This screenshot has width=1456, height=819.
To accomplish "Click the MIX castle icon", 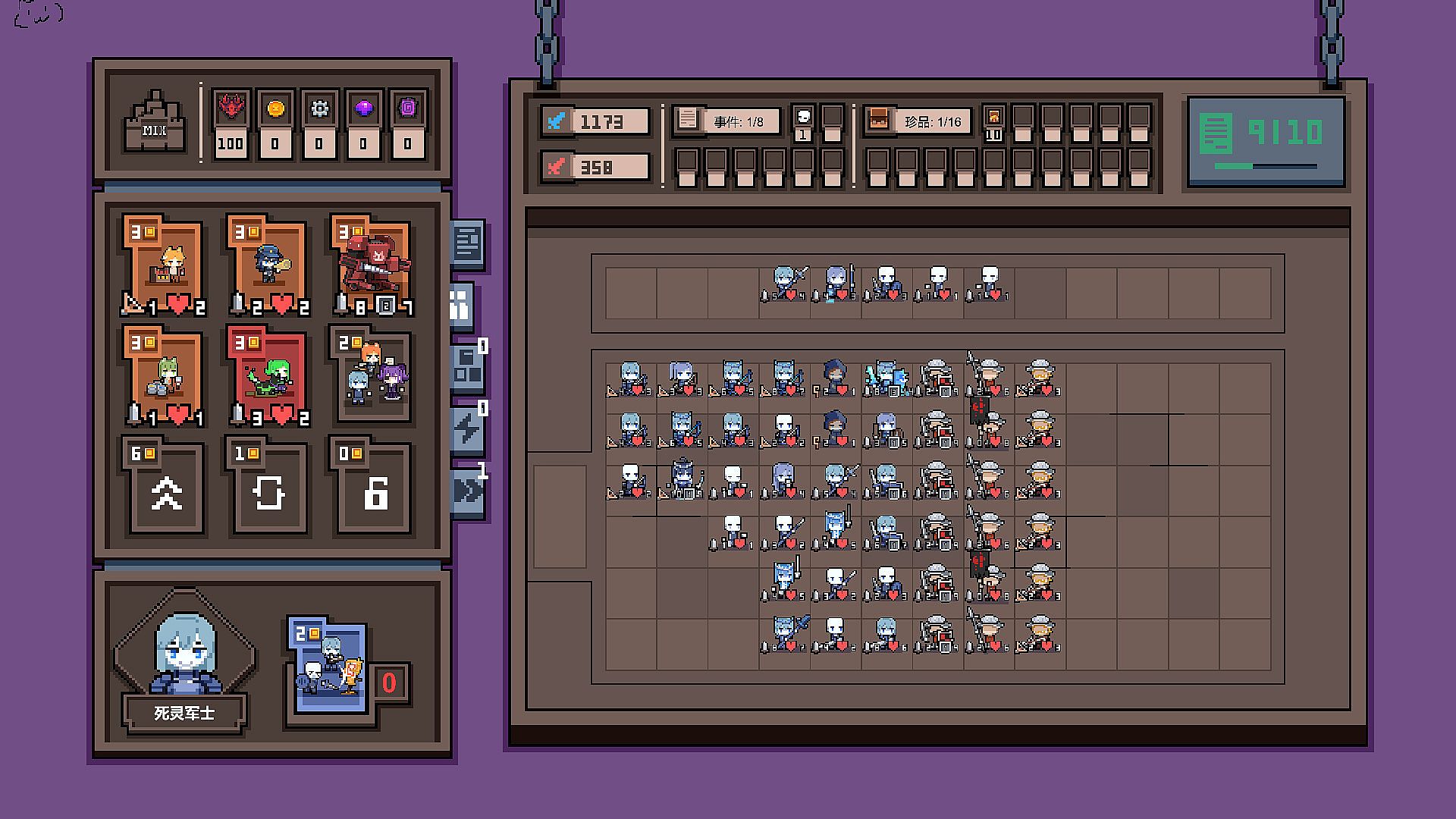I will pos(155,122).
